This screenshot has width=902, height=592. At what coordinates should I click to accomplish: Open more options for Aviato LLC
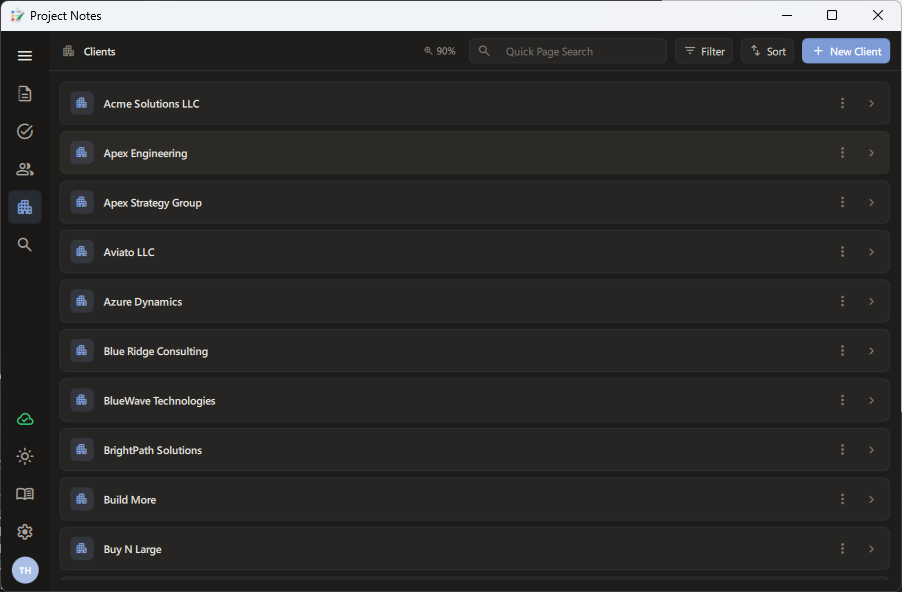click(x=843, y=251)
